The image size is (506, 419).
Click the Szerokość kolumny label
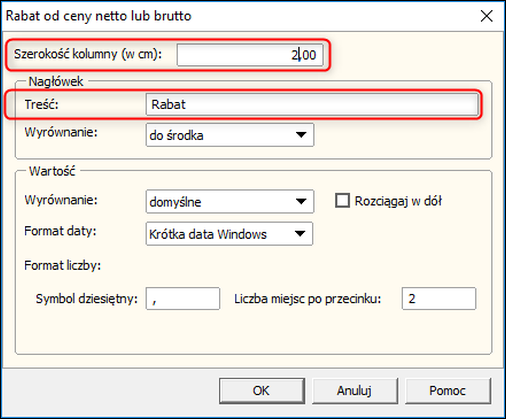pos(88,54)
